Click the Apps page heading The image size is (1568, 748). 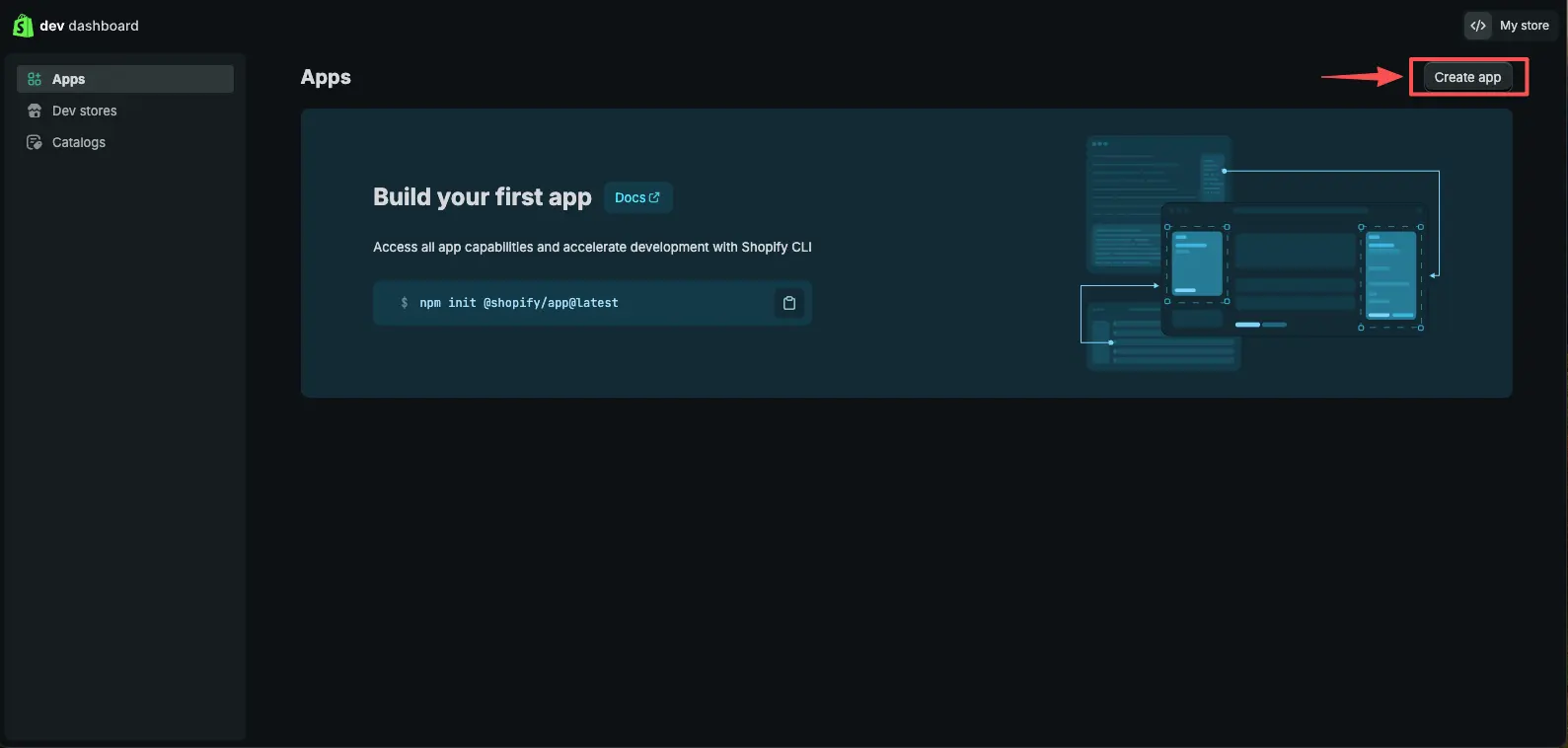click(326, 77)
